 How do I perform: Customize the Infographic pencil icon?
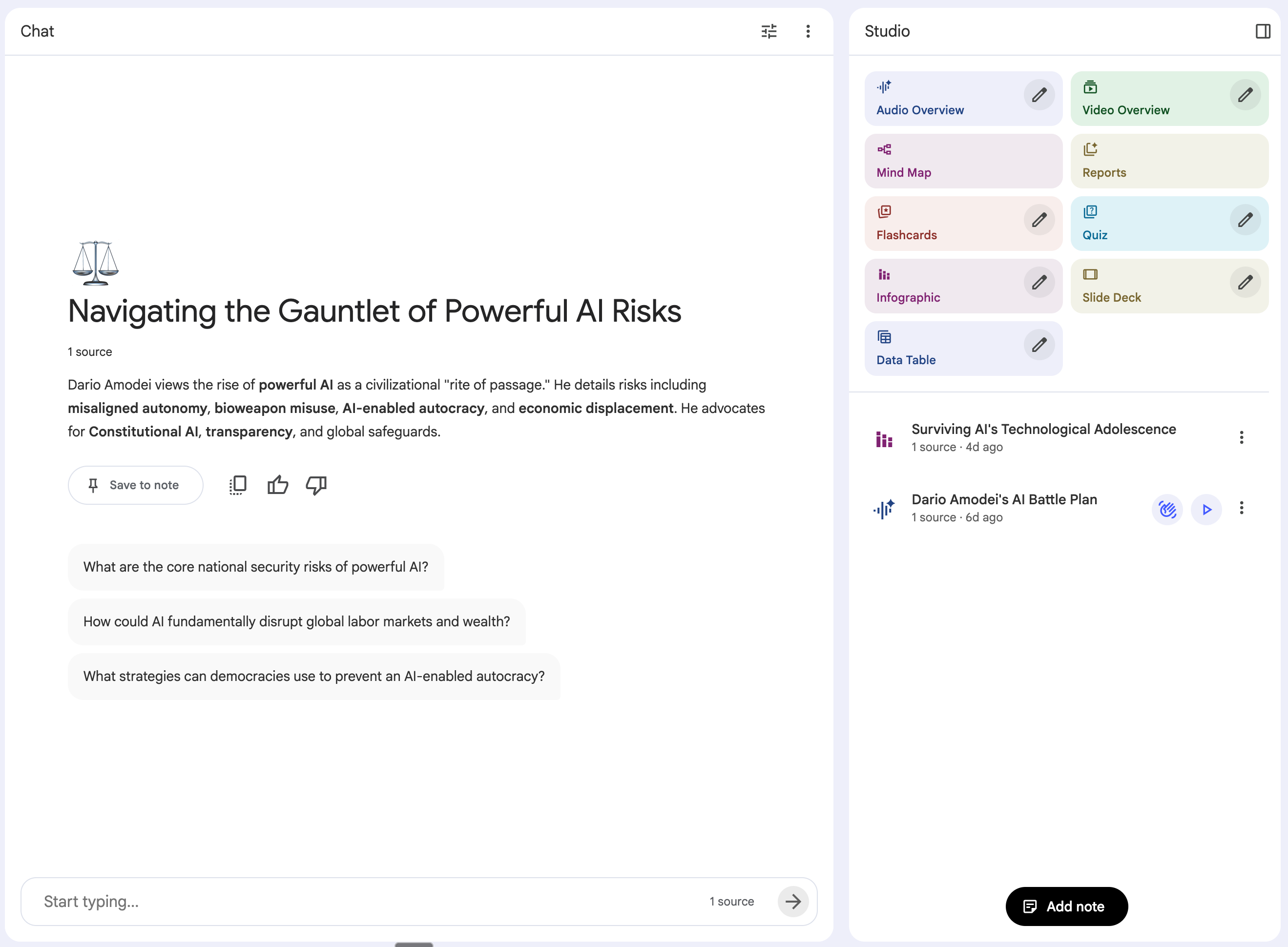pos(1039,282)
